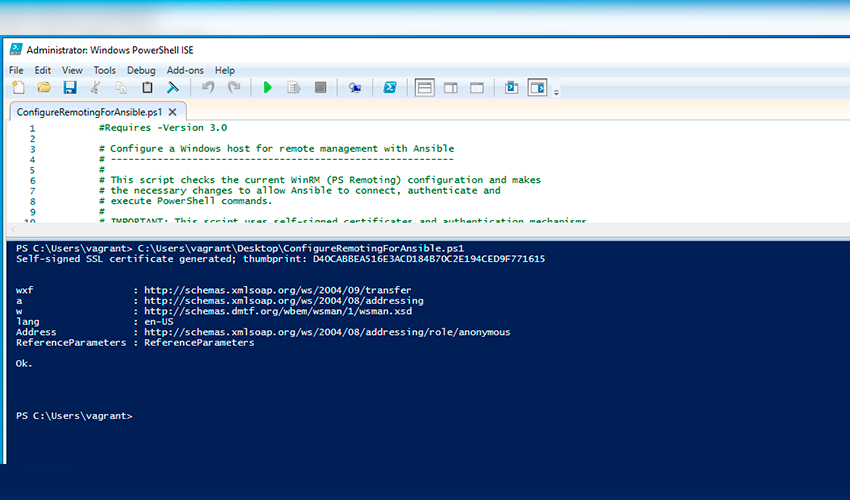Click the wsman.xsd URL in console
Screen dimensions: 850x500
278,311
